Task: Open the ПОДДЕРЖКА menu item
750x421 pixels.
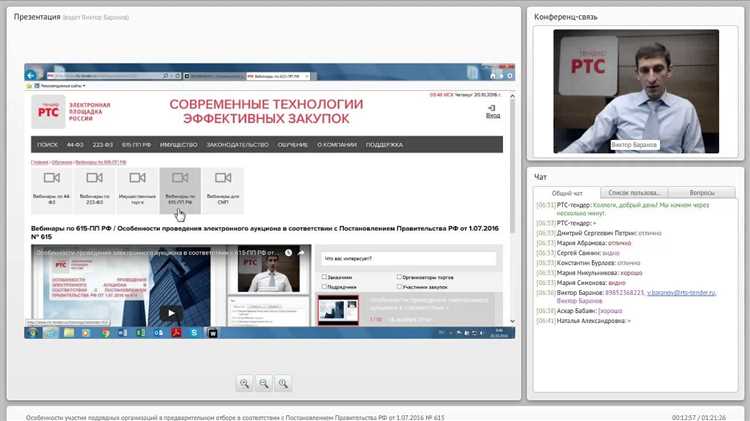Action: pos(384,144)
